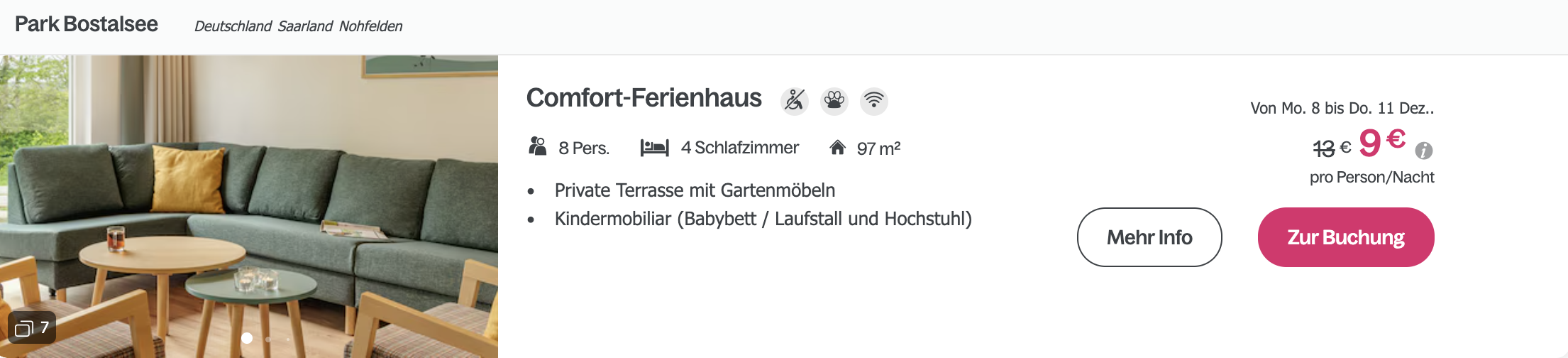Follow the Deutschland breadcrumb link
This screenshot has width=1568, height=358.
click(x=233, y=26)
